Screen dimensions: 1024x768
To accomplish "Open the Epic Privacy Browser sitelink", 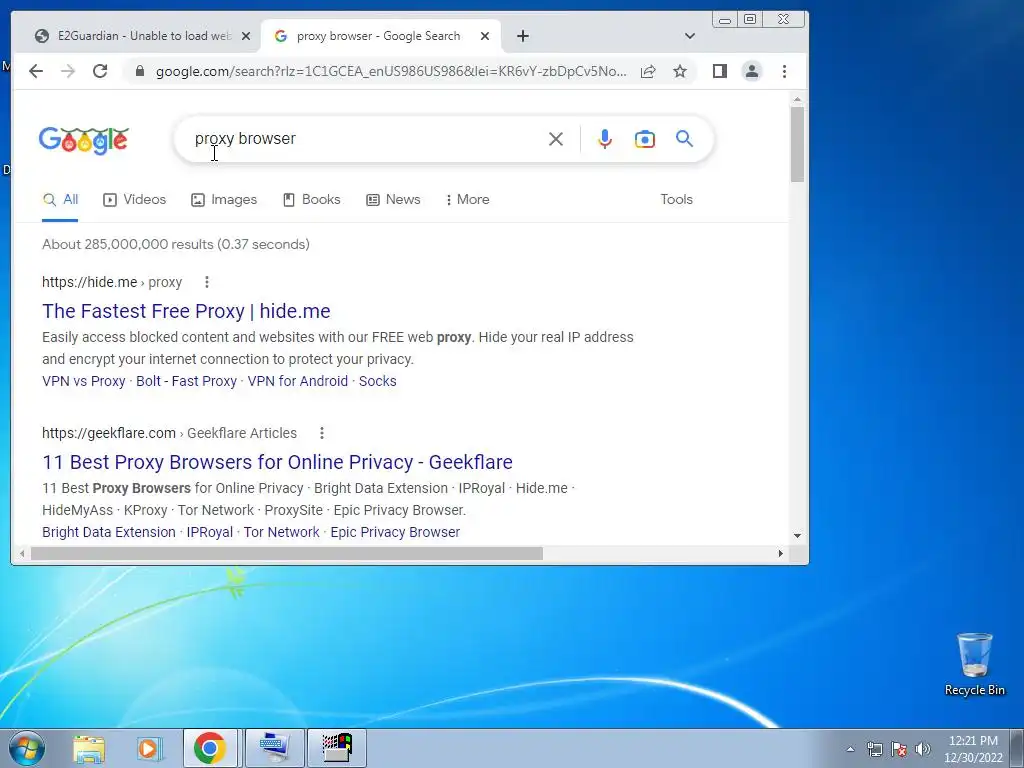I will coord(395,532).
